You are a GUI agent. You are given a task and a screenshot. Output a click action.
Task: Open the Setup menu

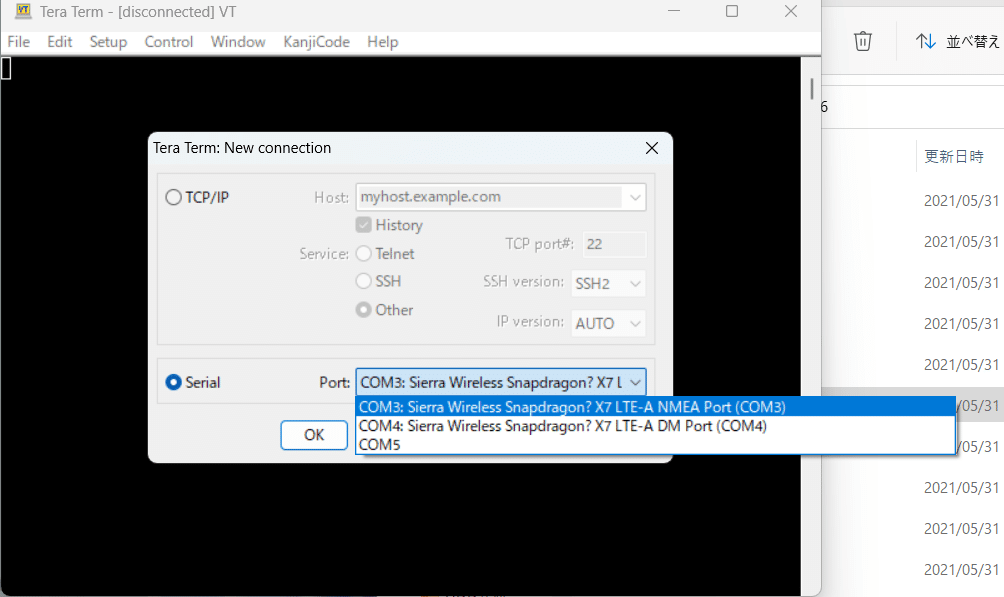[x=108, y=42]
